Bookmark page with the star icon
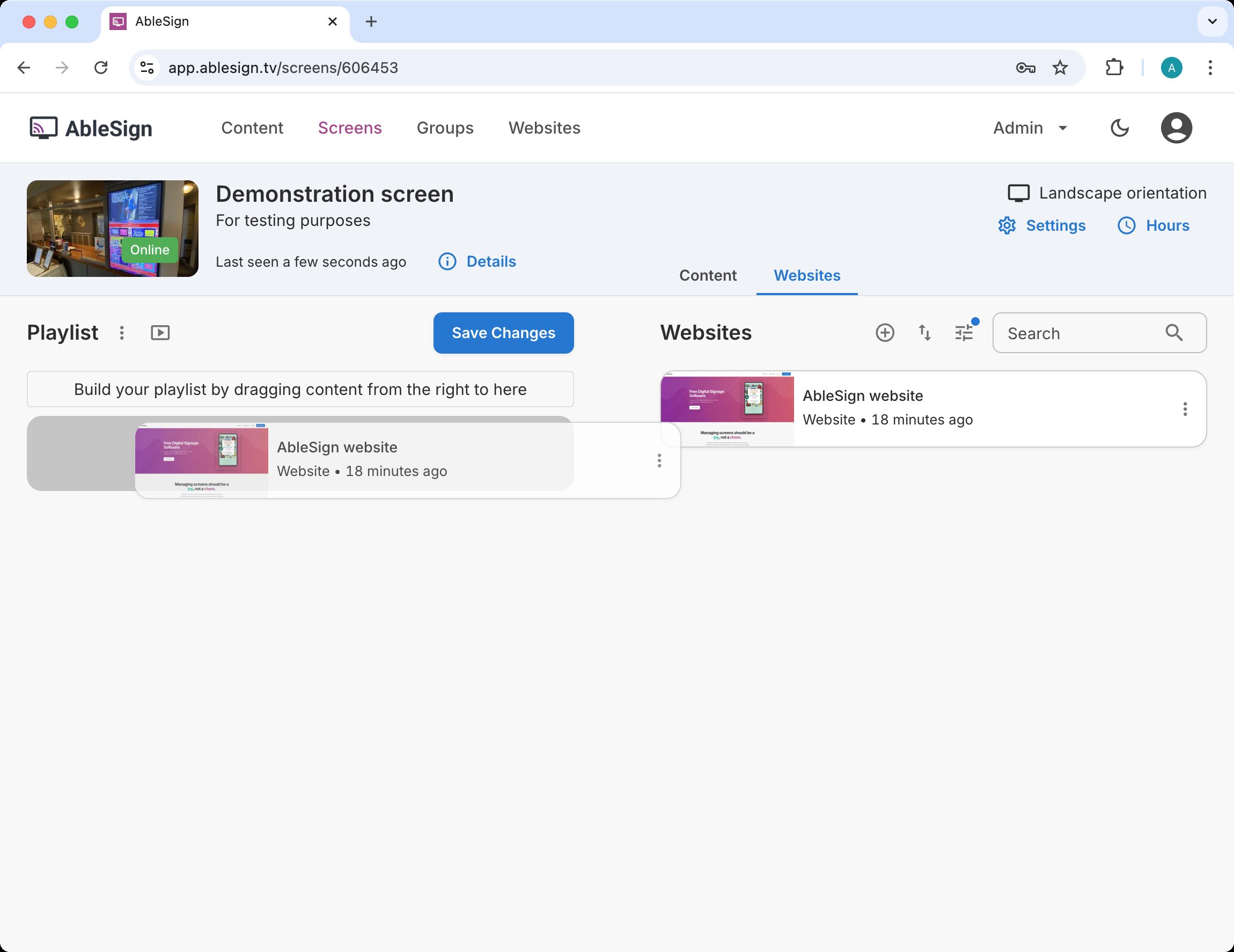Image resolution: width=1234 pixels, height=952 pixels. click(x=1060, y=68)
